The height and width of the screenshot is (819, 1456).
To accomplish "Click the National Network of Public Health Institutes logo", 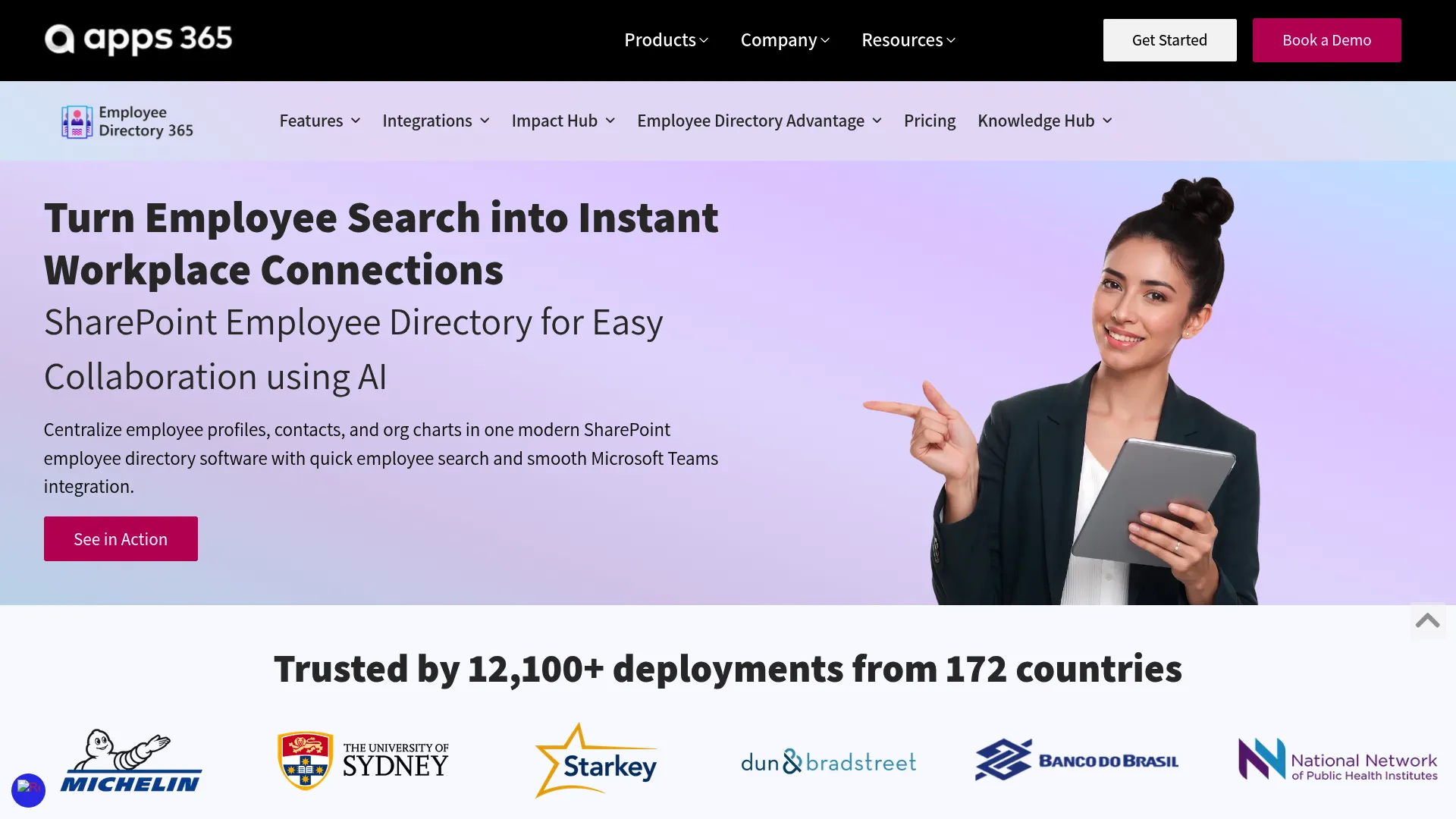I will point(1338,760).
